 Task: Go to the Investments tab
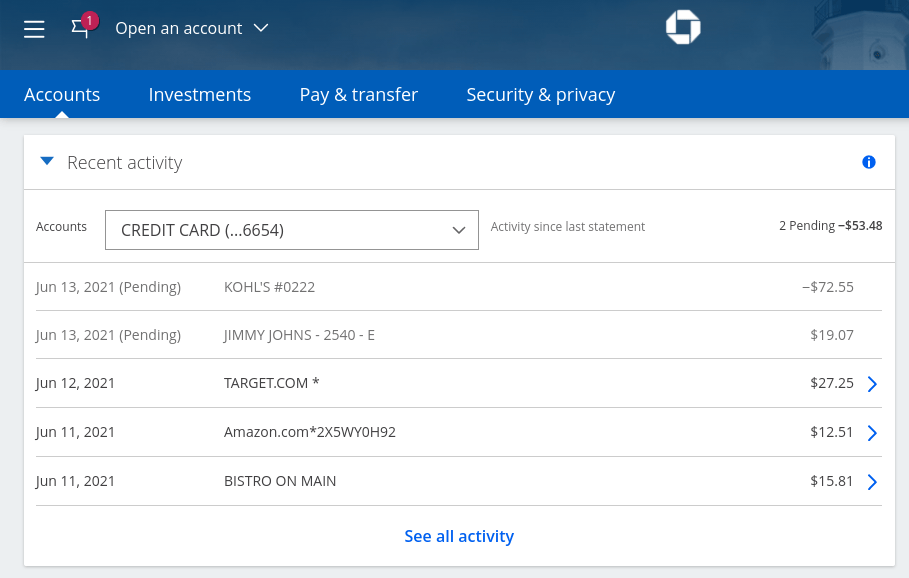coord(199,95)
